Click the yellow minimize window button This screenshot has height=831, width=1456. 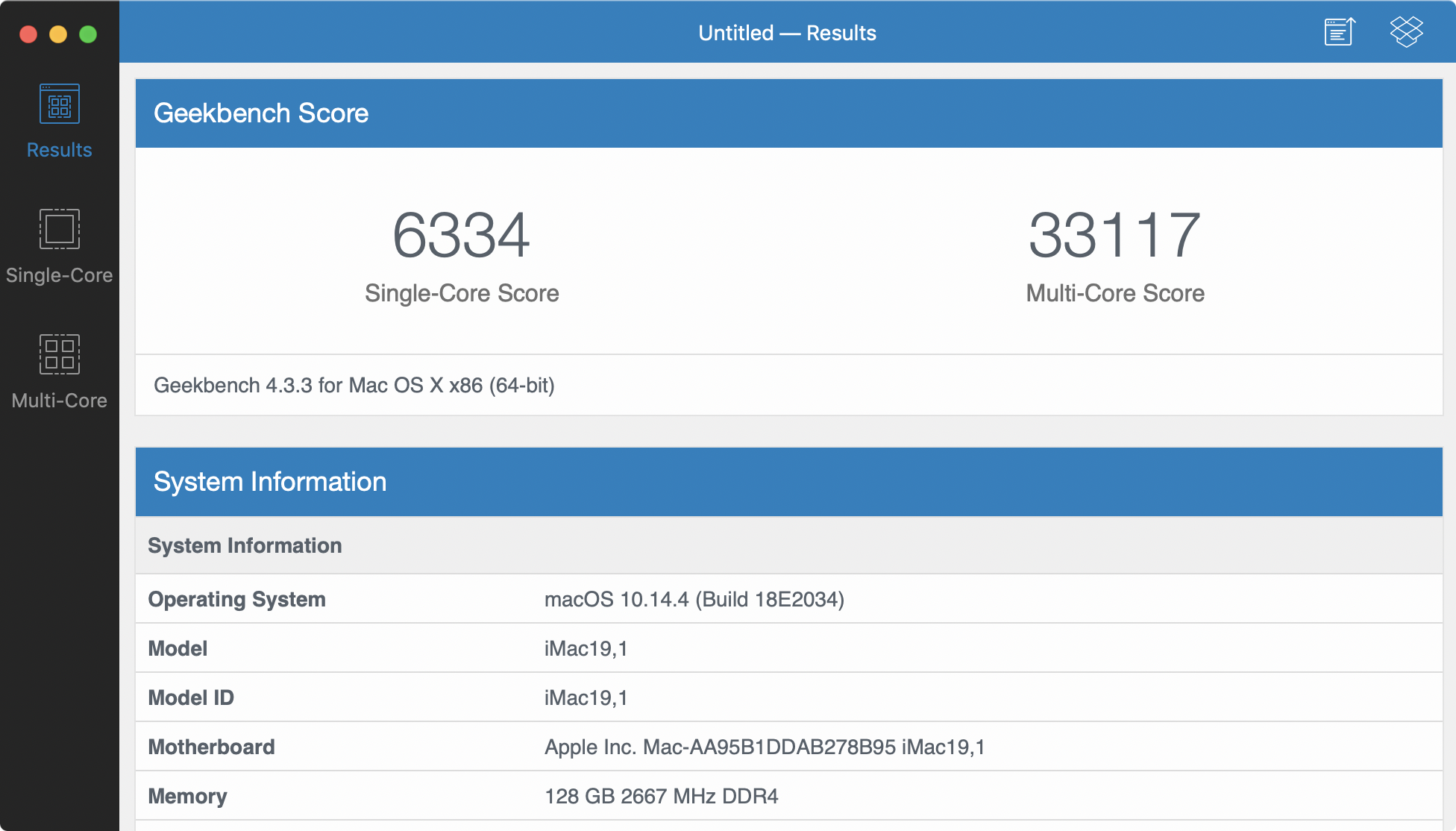[58, 34]
